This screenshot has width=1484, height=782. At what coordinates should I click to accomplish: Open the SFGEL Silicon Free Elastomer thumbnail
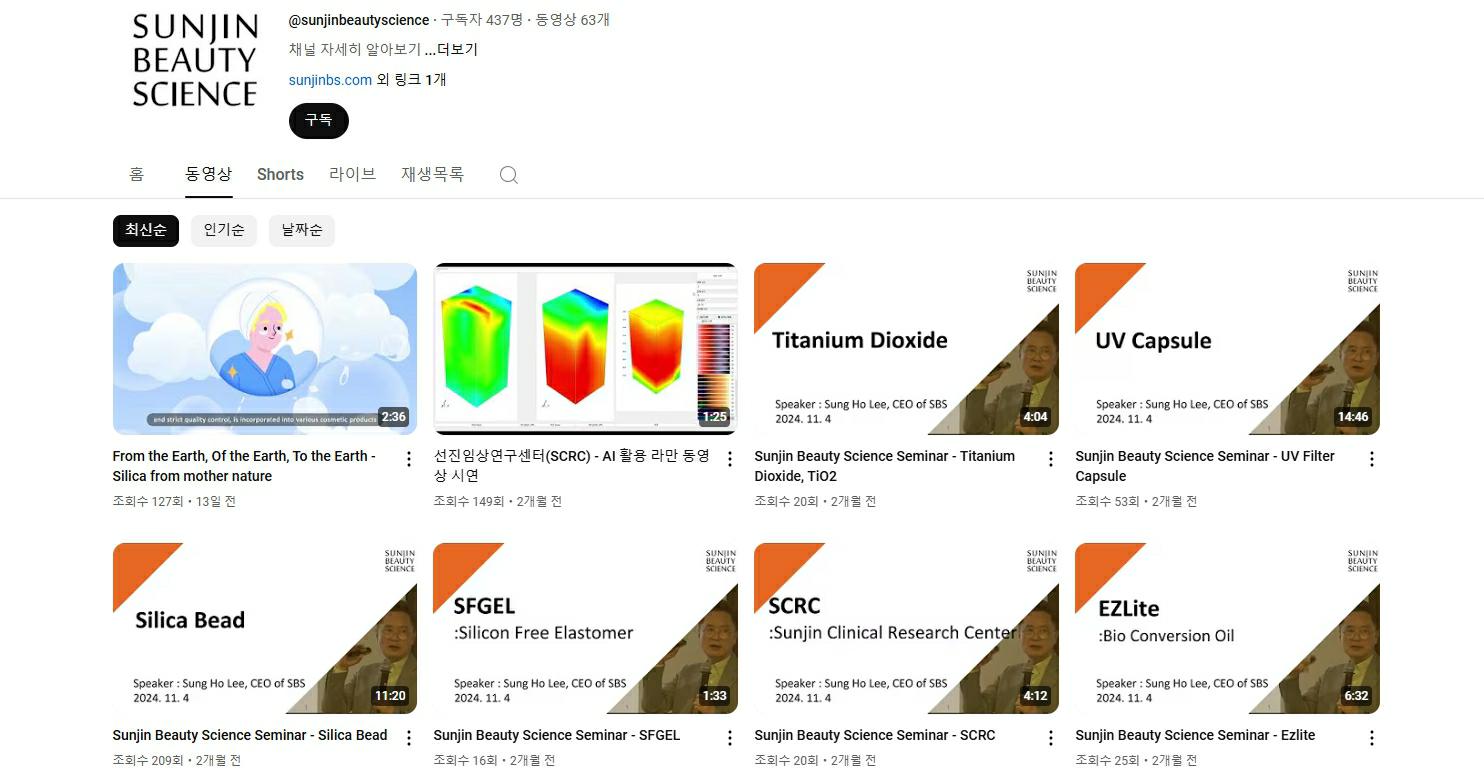point(585,628)
